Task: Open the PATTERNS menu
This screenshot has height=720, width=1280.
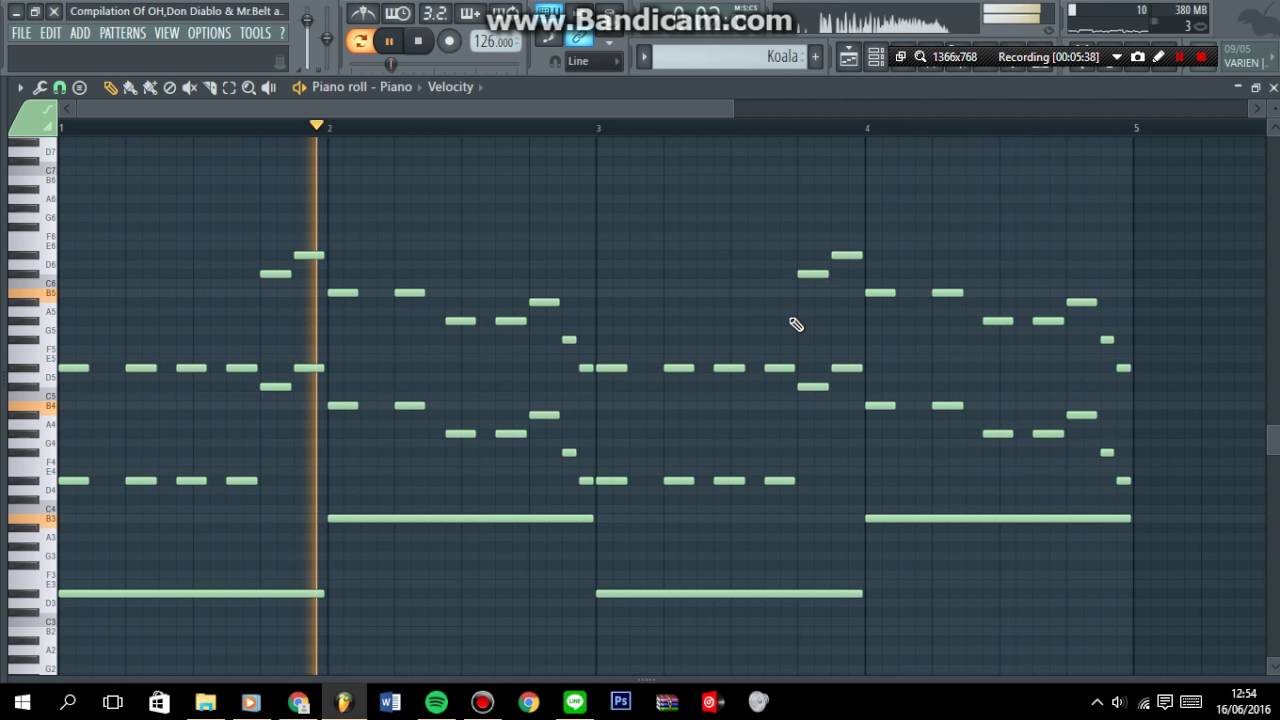Action: (122, 33)
